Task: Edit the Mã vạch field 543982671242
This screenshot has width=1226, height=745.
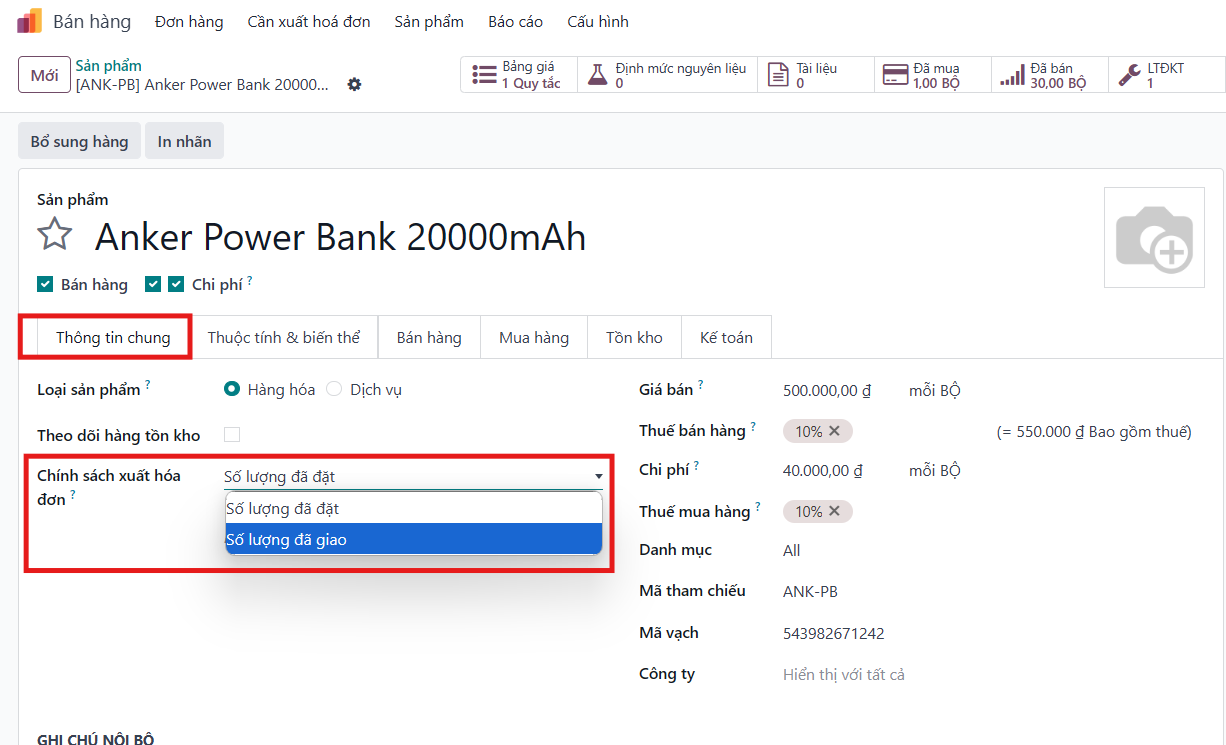Action: (834, 633)
